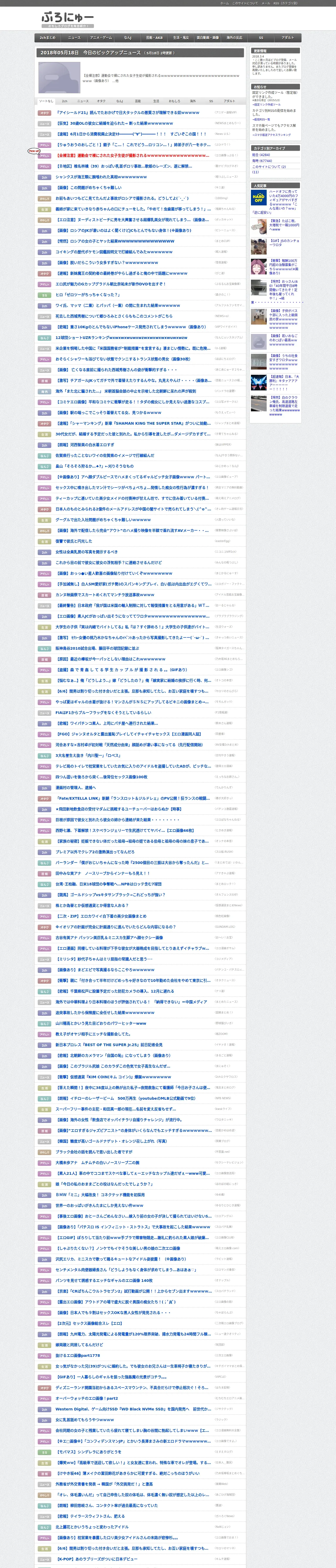The width and height of the screenshot is (336, 1568).
Task: Open the 【速報】6月1日から消費税廃止決定 headline
Action: 131,134
